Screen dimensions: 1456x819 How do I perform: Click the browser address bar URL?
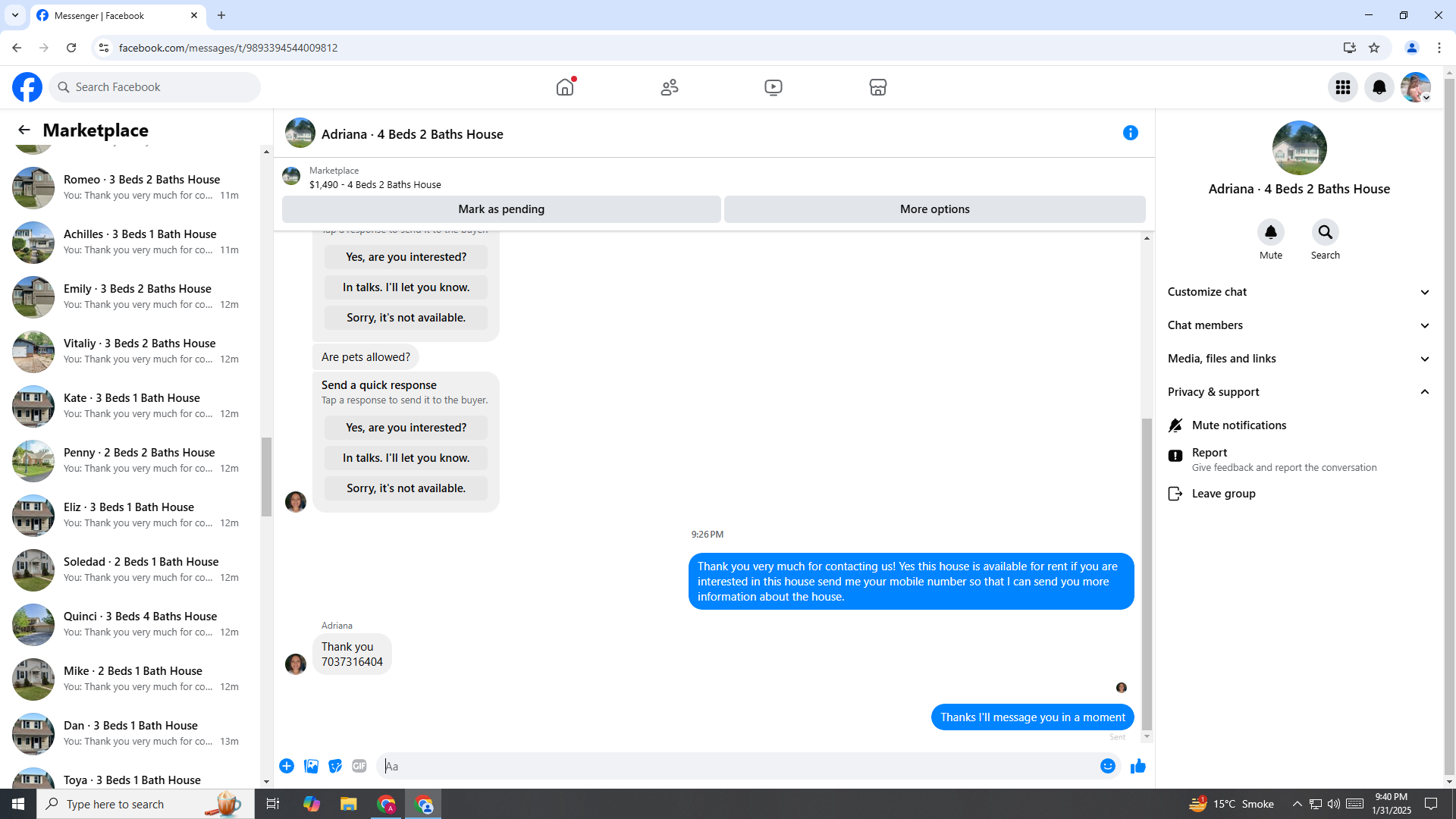(x=228, y=48)
